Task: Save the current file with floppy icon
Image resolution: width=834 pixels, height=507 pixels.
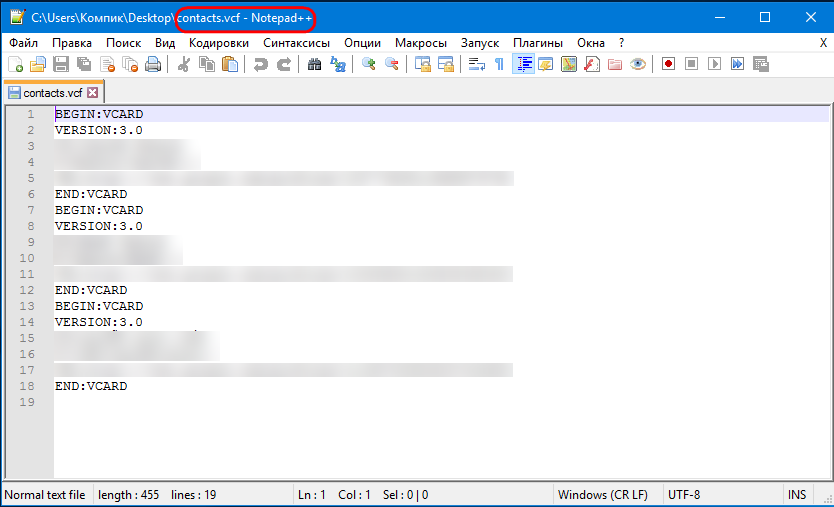Action: 61,64
